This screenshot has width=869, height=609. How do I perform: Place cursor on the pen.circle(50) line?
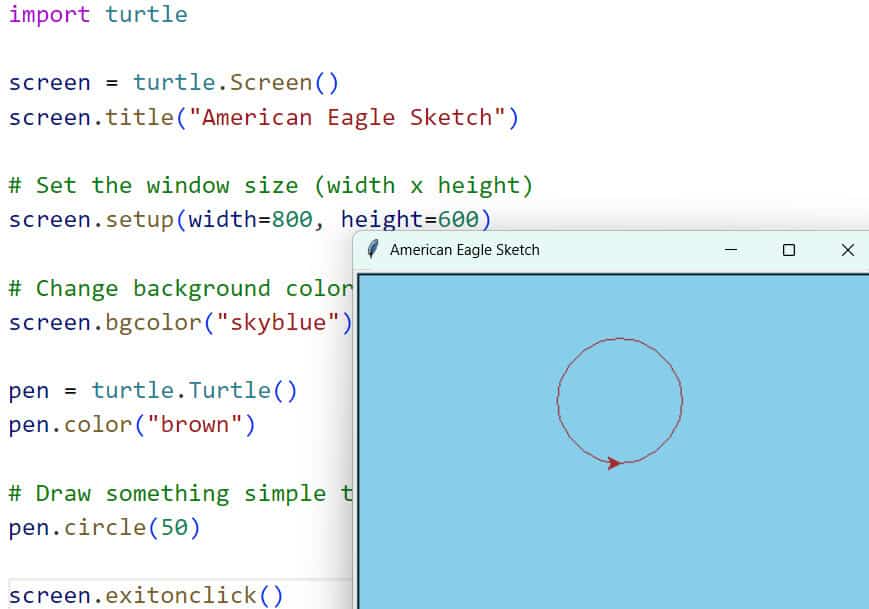point(105,527)
